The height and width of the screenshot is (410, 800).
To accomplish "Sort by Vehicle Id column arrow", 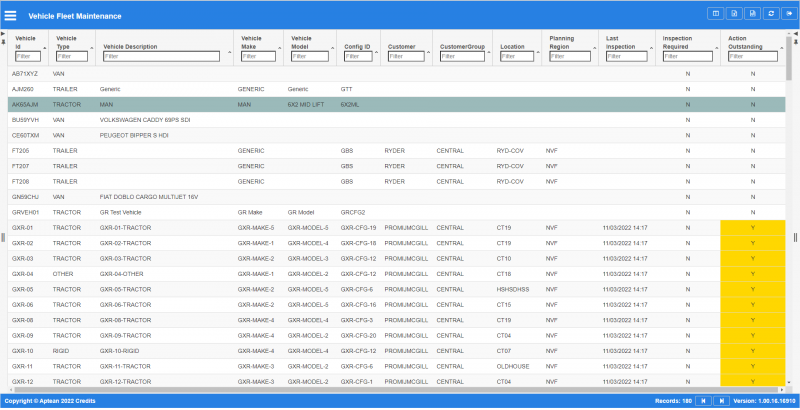I will 44,47.
